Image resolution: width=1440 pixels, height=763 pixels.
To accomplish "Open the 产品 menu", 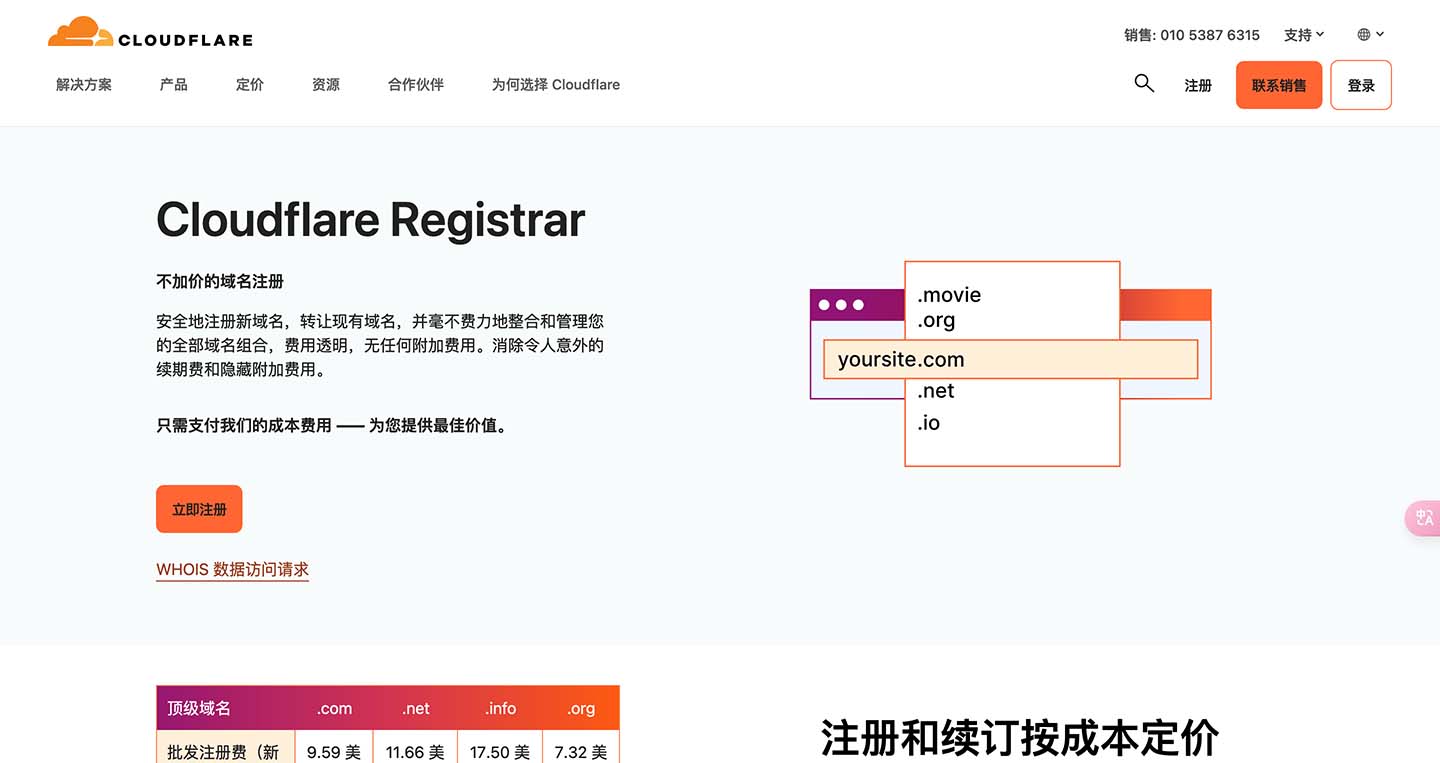I will [x=174, y=85].
